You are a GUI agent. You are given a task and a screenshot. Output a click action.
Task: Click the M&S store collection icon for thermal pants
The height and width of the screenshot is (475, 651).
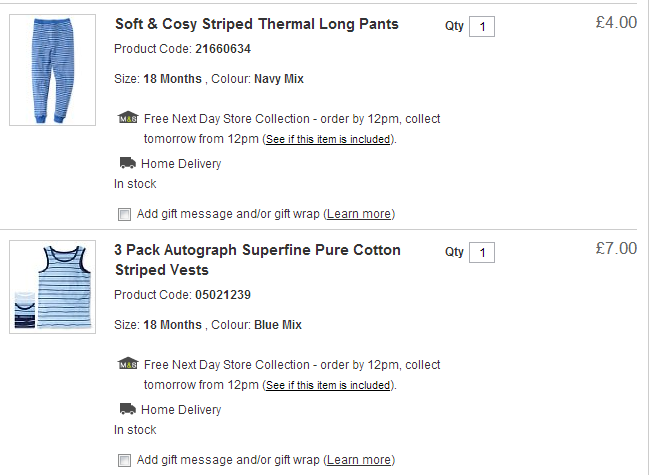coord(127,118)
